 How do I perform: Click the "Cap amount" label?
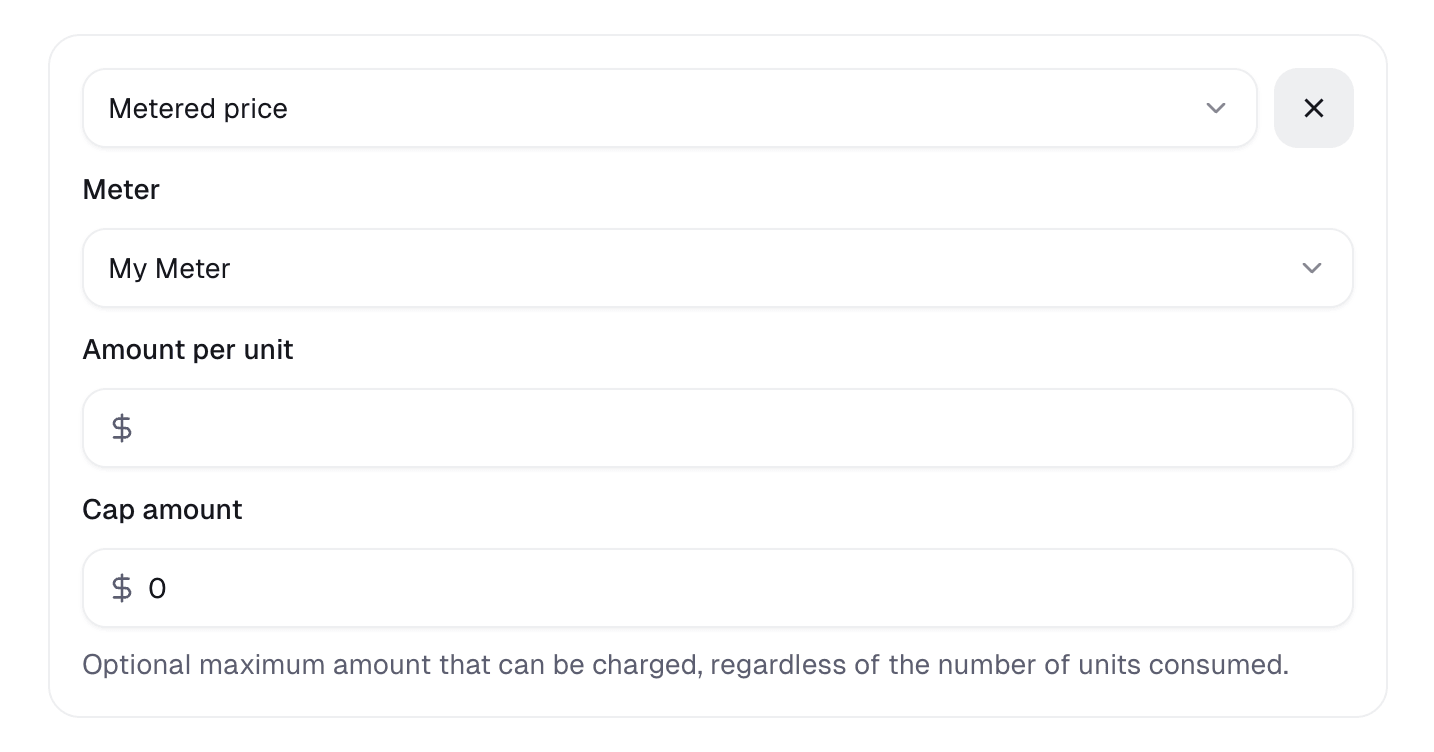162,509
